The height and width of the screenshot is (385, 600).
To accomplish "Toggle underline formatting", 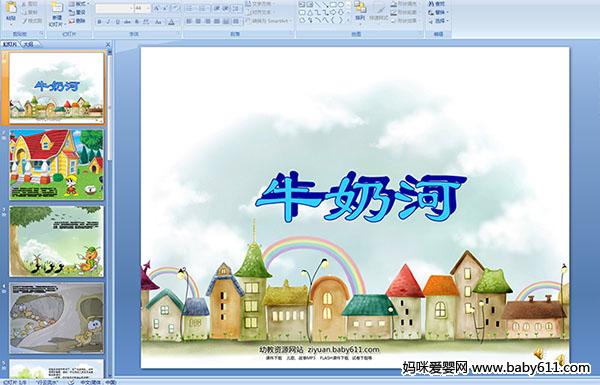I will pyautogui.click(x=118, y=22).
